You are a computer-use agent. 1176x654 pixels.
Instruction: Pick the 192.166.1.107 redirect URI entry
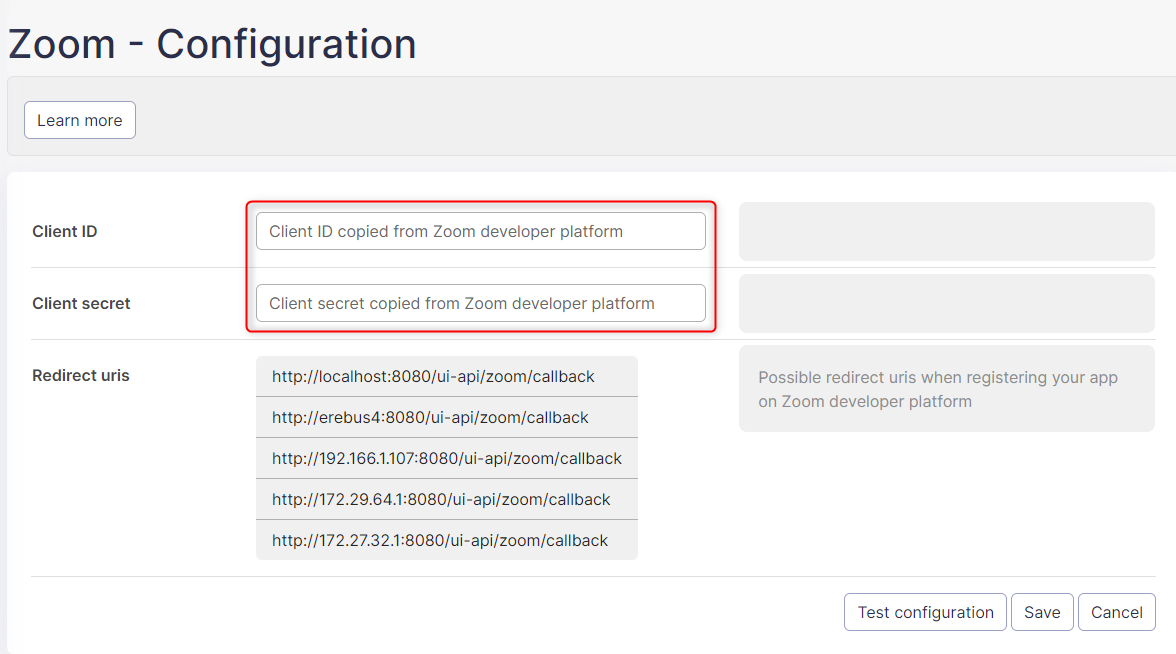coord(446,459)
